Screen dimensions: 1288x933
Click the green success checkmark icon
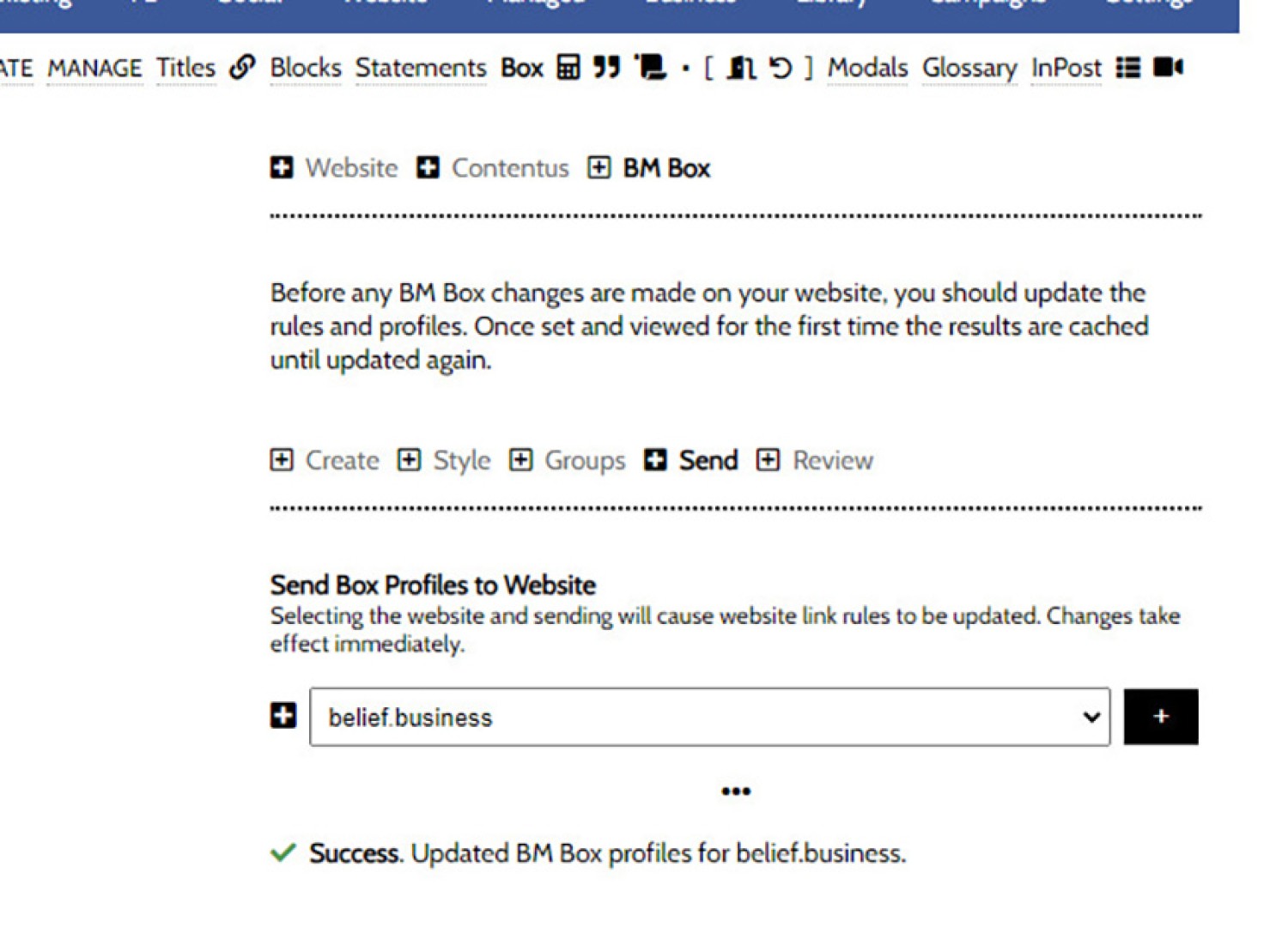tap(283, 853)
